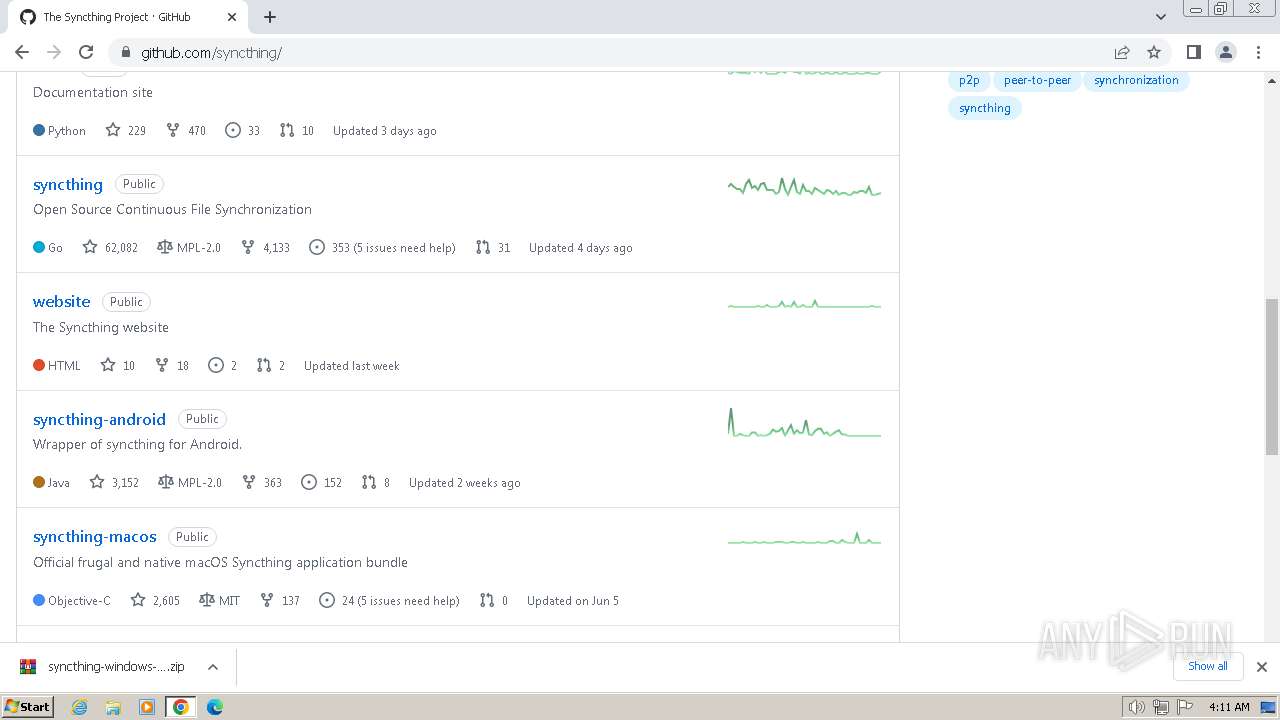Screen dimensions: 1280x720
Task: View syncthing-macos forks (137)
Action: [x=280, y=601]
